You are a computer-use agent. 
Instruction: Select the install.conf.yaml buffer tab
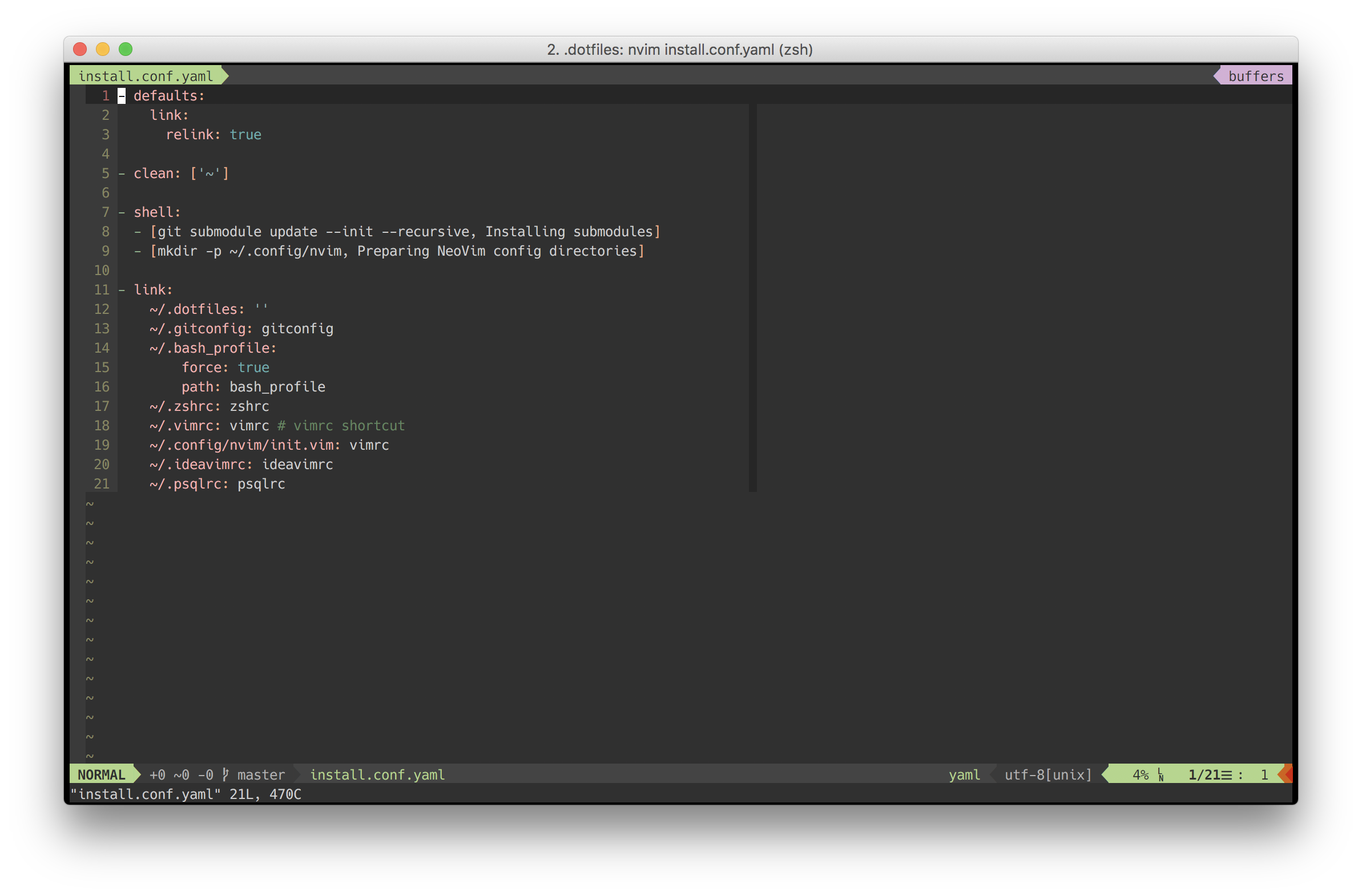(x=146, y=76)
